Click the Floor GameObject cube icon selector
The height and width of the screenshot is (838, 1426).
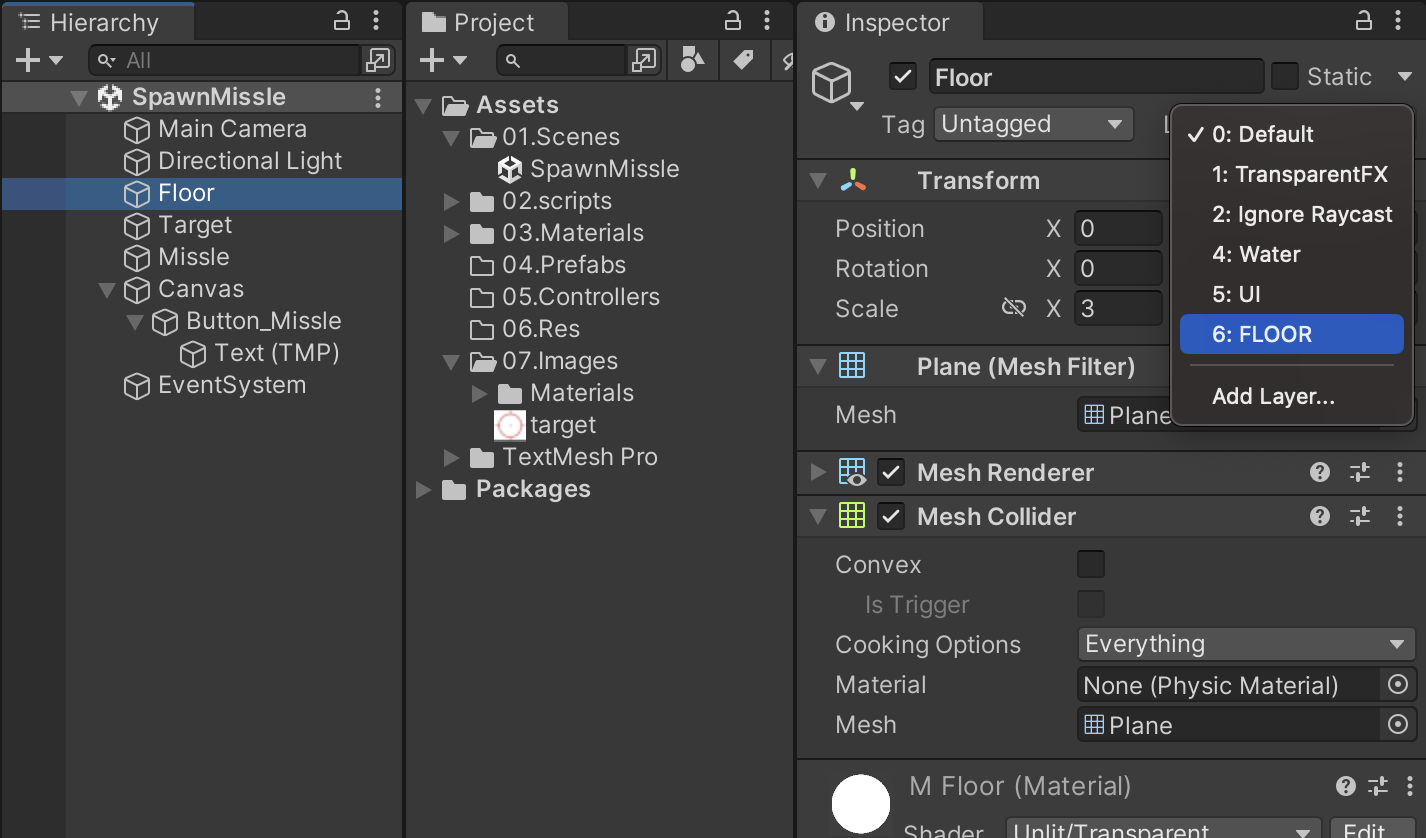(x=836, y=85)
